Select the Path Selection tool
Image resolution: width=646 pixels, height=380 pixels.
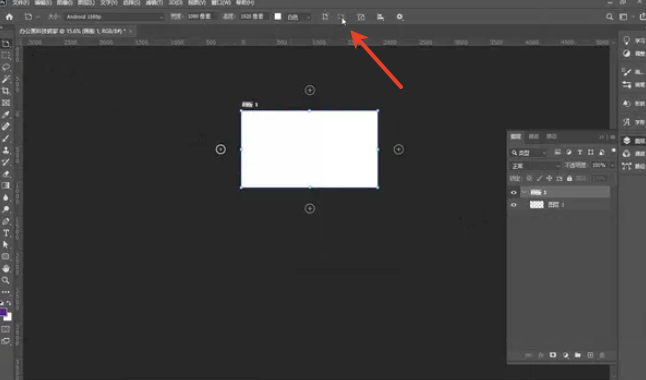pyautogui.click(x=6, y=245)
